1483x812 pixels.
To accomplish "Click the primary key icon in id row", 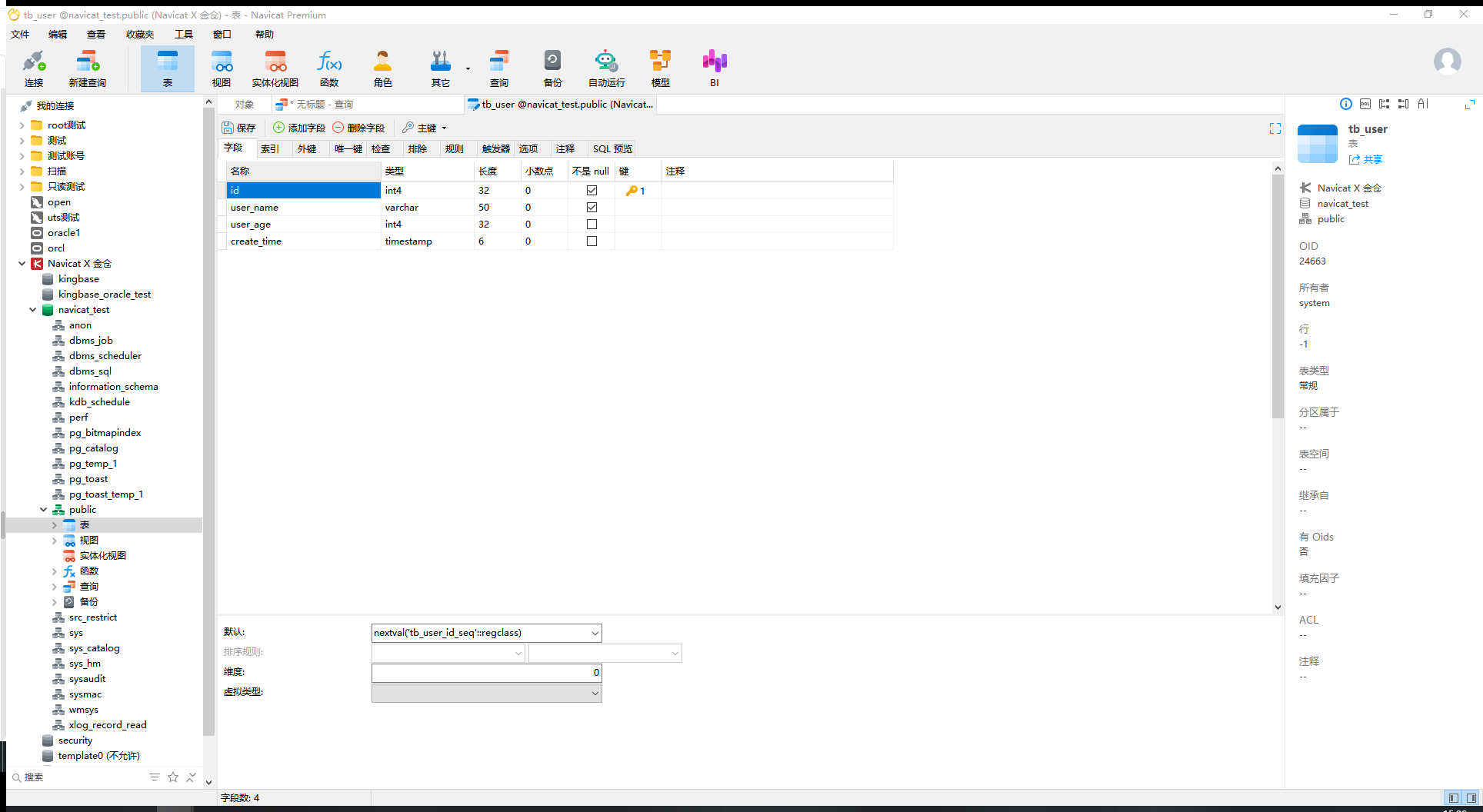I will point(632,191).
